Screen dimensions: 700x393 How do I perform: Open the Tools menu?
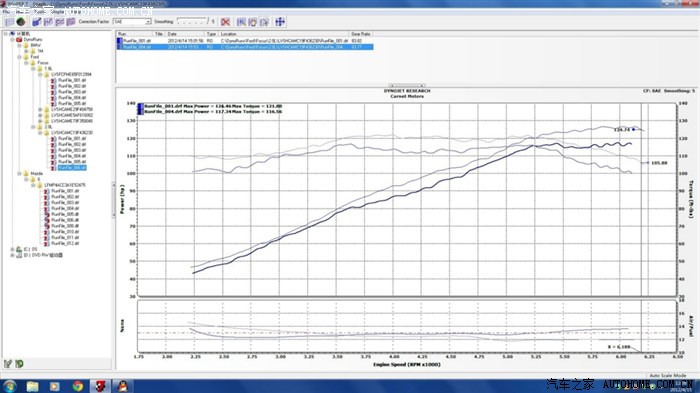pyautogui.click(x=39, y=12)
